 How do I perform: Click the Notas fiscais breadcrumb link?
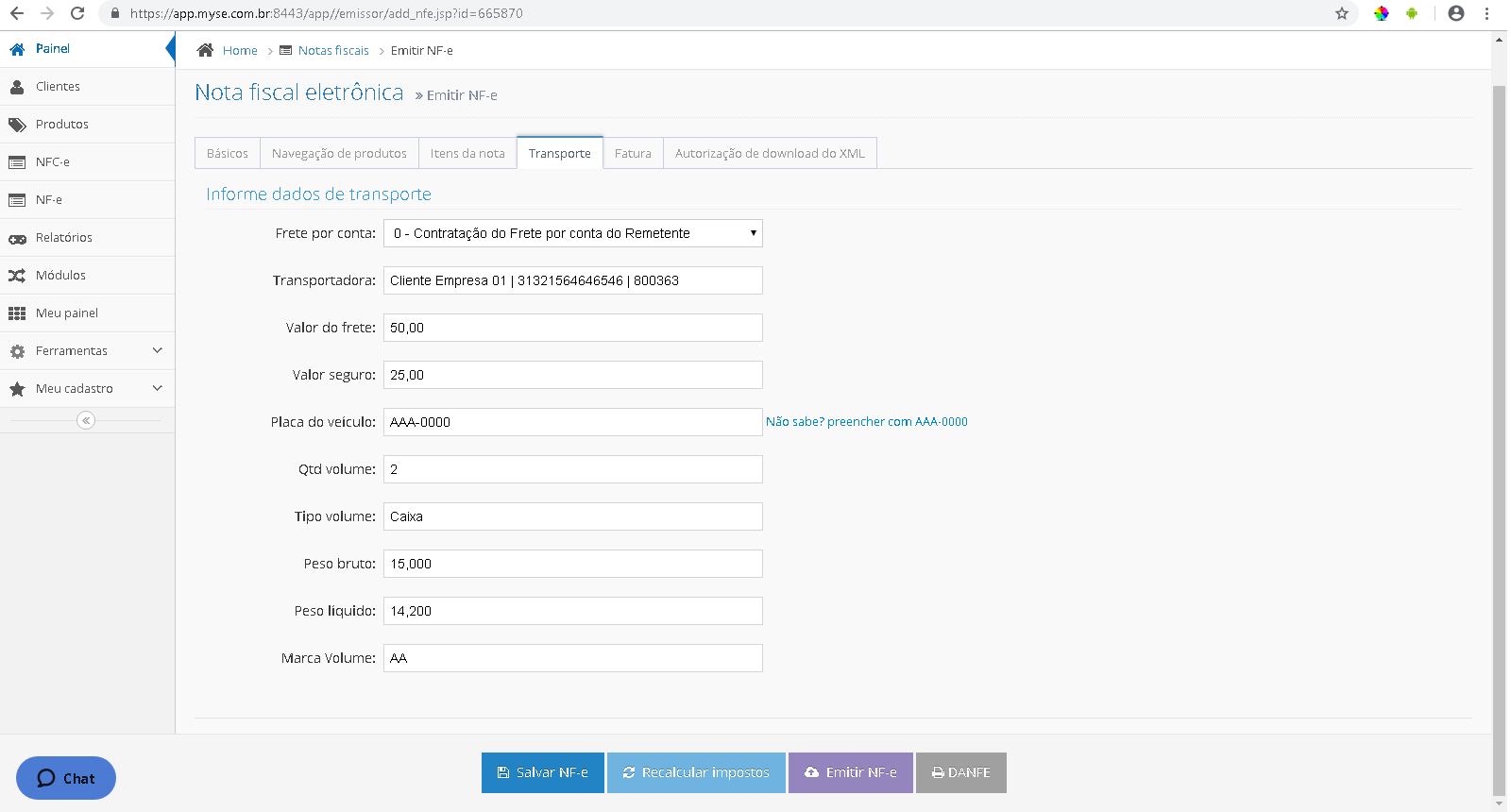(x=333, y=51)
